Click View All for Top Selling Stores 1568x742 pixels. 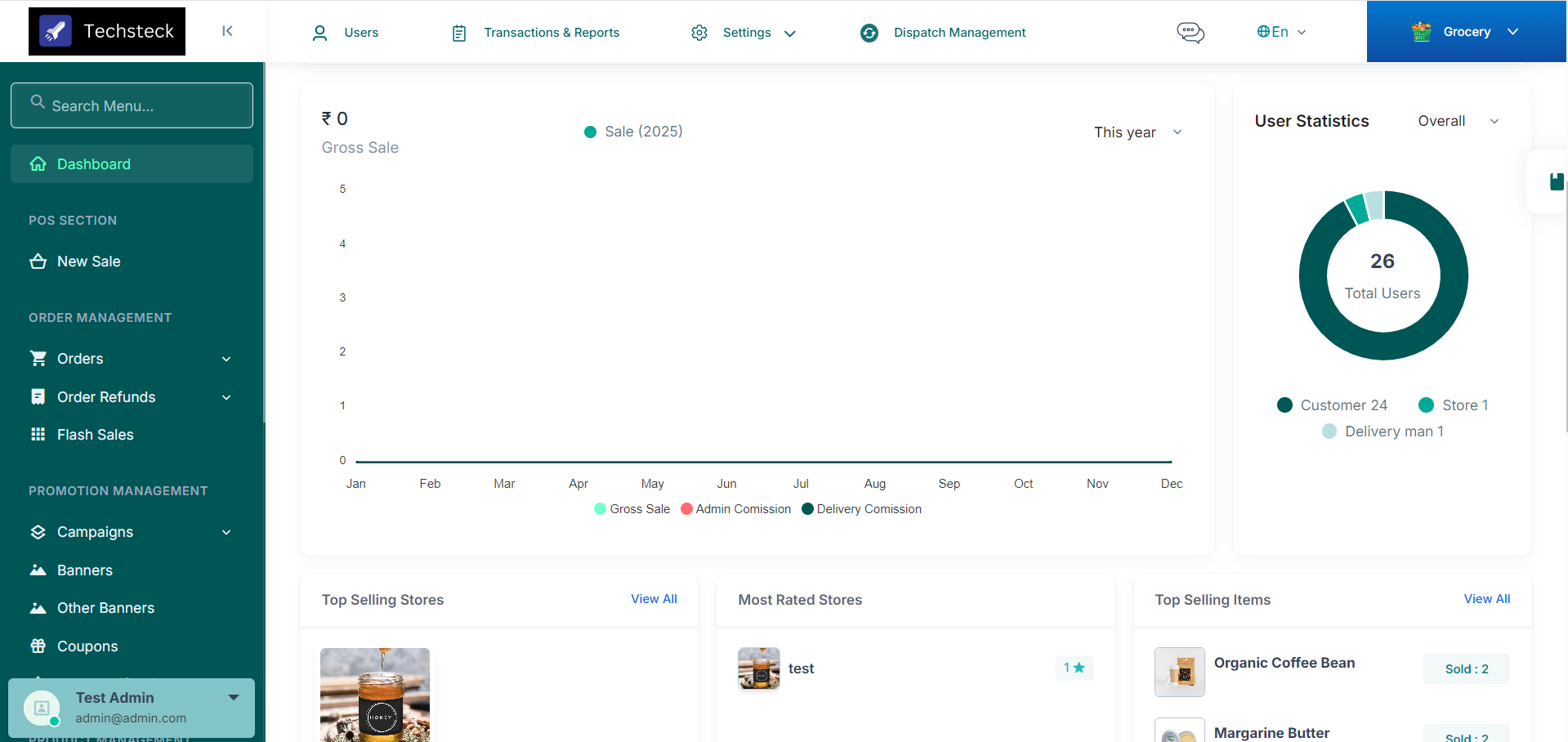tap(654, 599)
